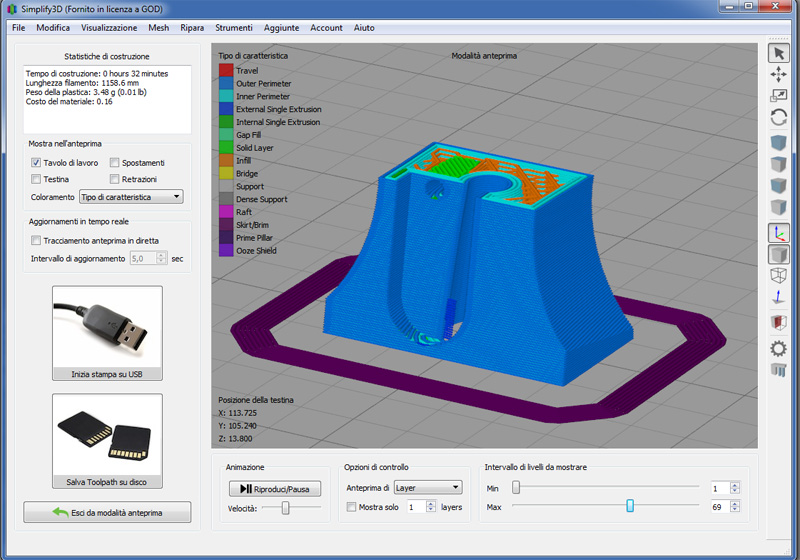
Task: Open the Aggiunte menu
Action: coord(282,28)
